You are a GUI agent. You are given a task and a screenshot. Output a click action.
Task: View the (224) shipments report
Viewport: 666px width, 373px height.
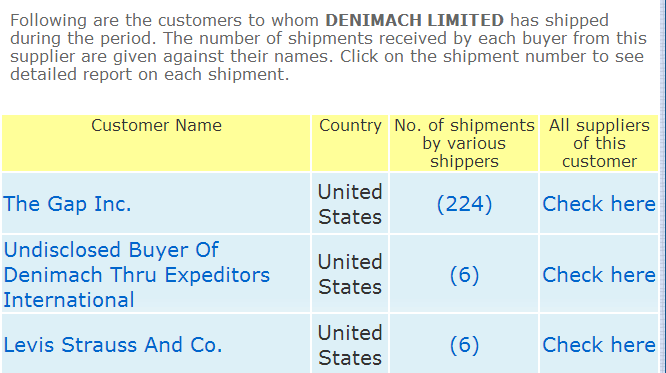[464, 204]
